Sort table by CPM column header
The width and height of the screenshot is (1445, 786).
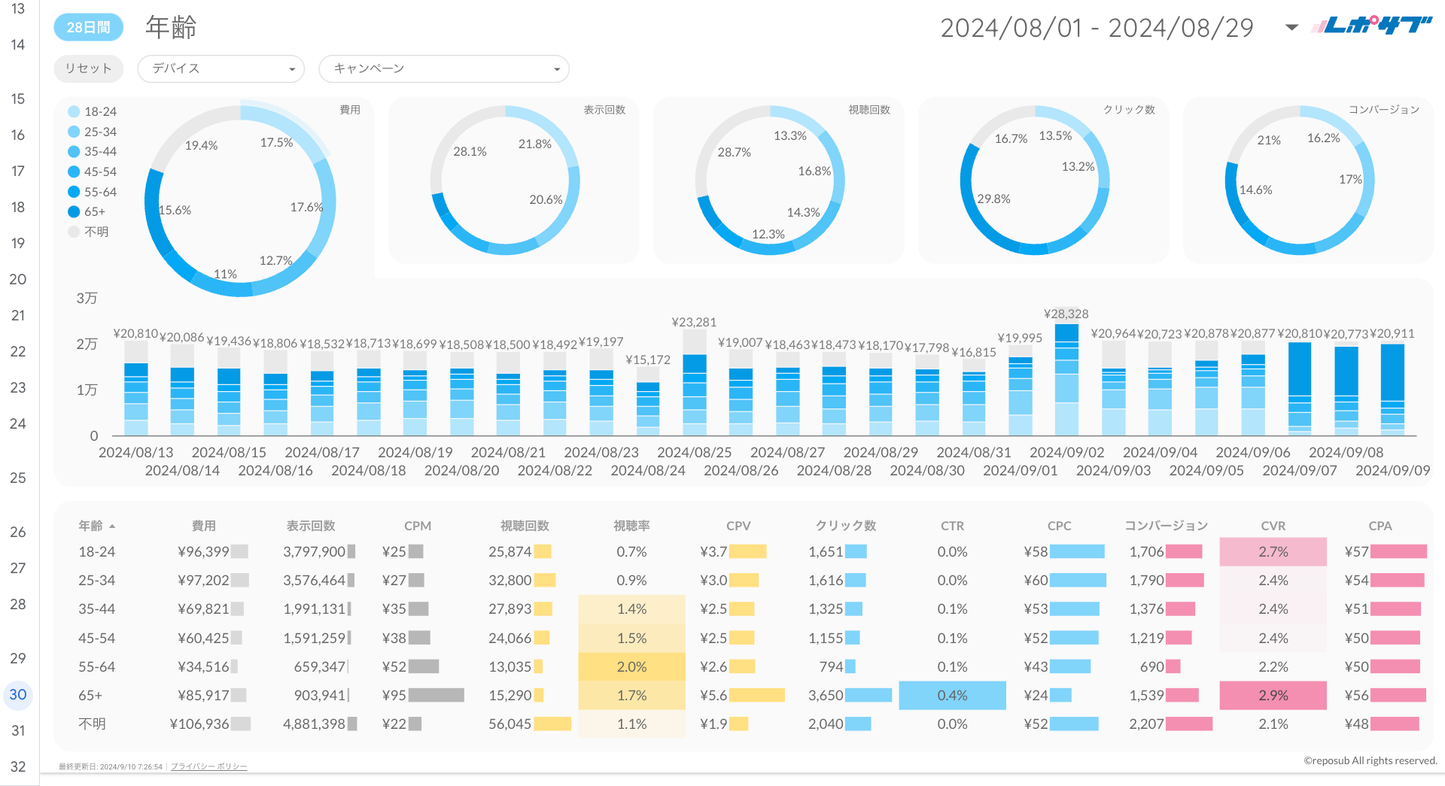click(417, 525)
